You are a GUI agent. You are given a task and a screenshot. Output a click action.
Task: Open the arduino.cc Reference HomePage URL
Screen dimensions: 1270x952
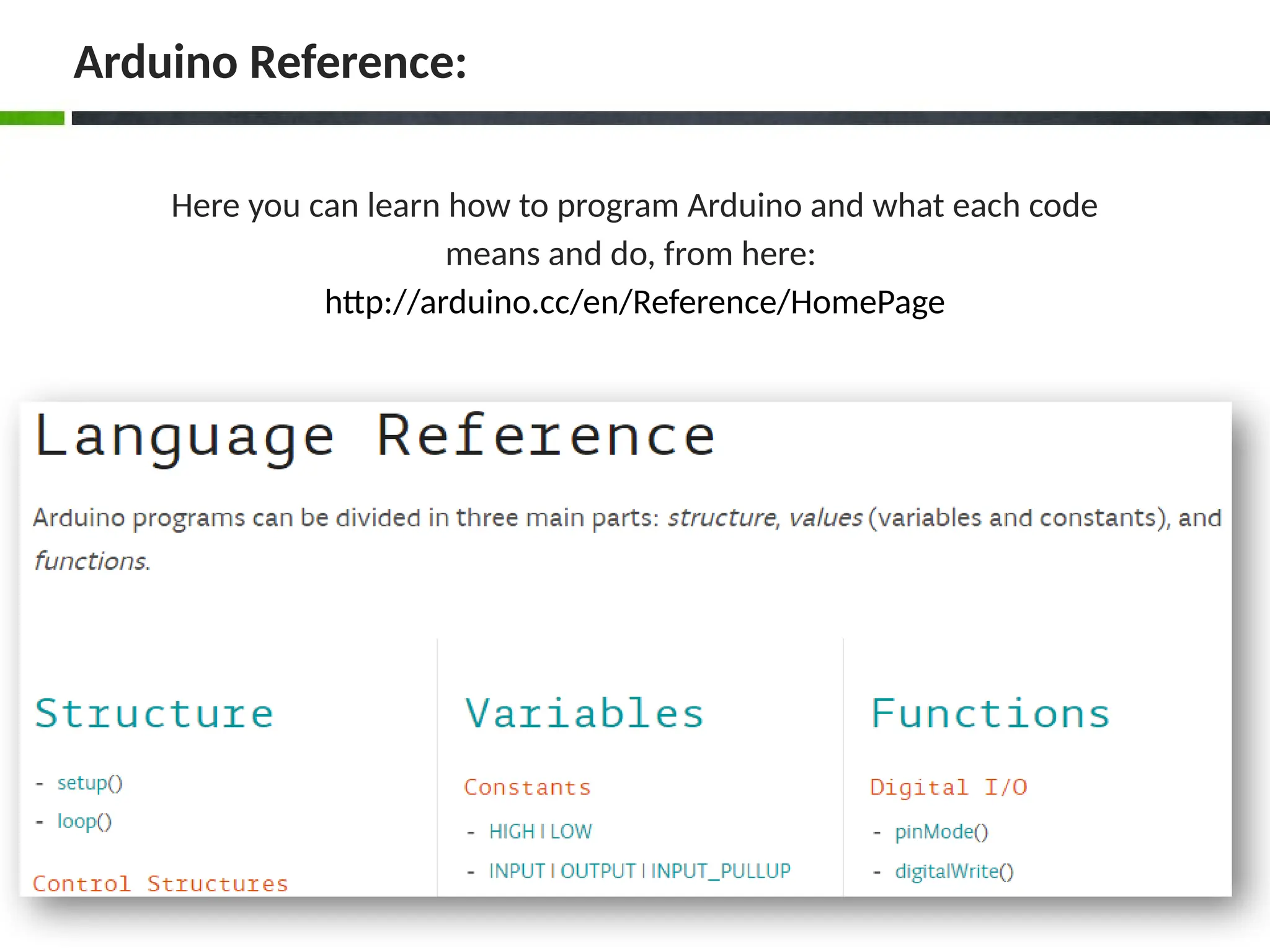[x=634, y=302]
